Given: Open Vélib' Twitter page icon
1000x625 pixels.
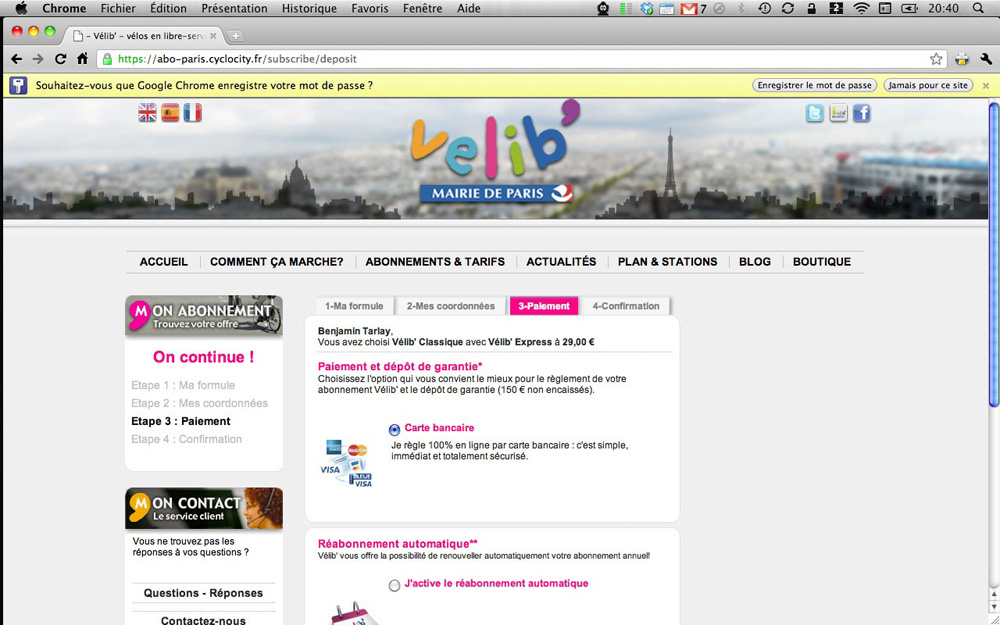Looking at the screenshot, I should click(815, 113).
